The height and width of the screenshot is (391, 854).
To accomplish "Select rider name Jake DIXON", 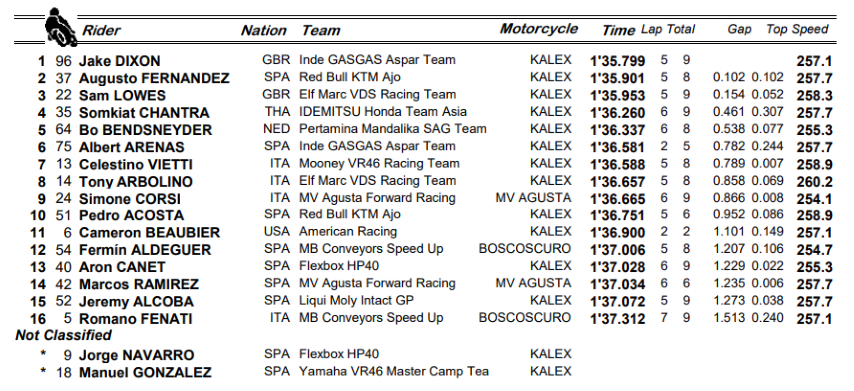I will (119, 61).
